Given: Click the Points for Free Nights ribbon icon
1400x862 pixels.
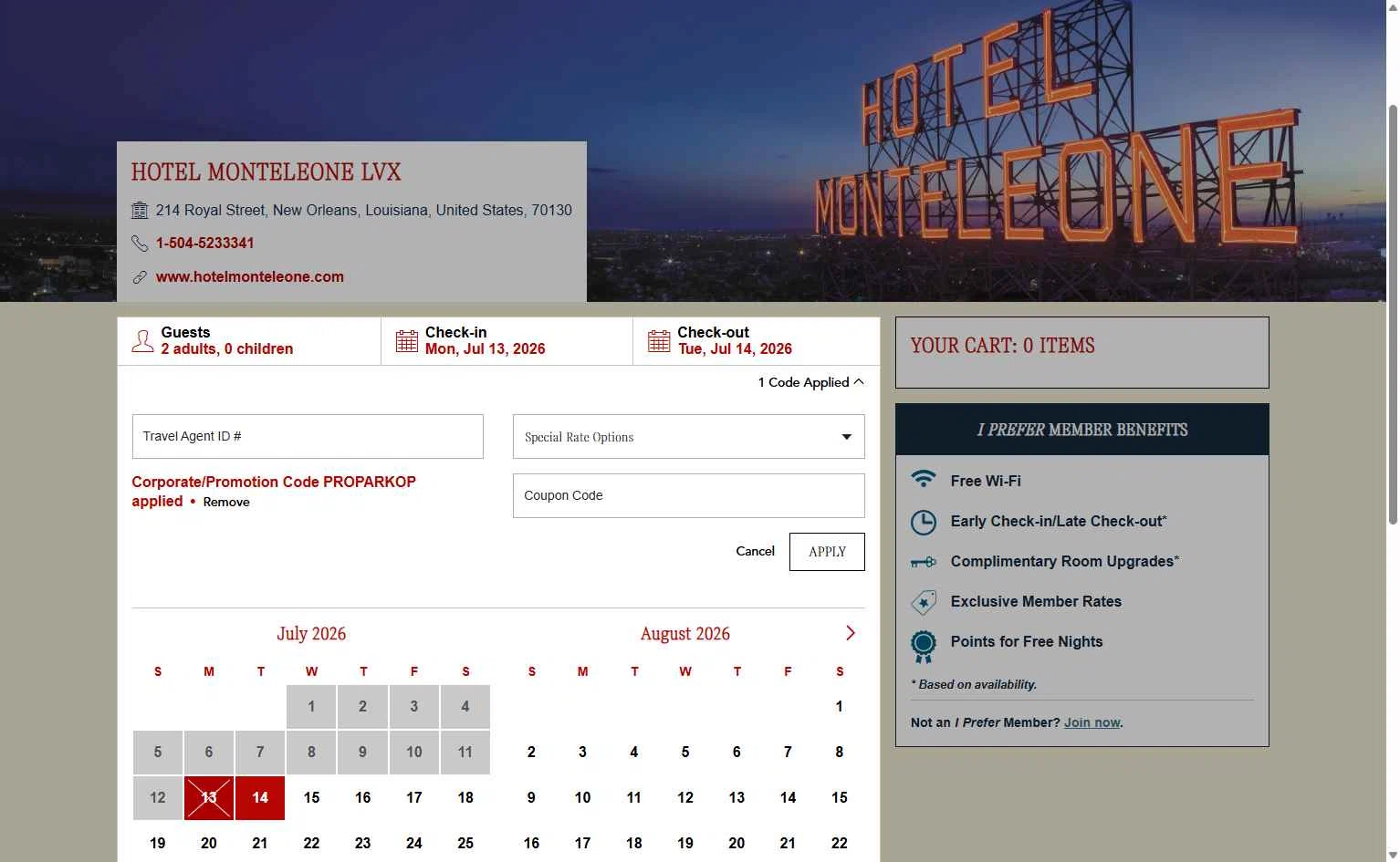Looking at the screenshot, I should tap(924, 646).
